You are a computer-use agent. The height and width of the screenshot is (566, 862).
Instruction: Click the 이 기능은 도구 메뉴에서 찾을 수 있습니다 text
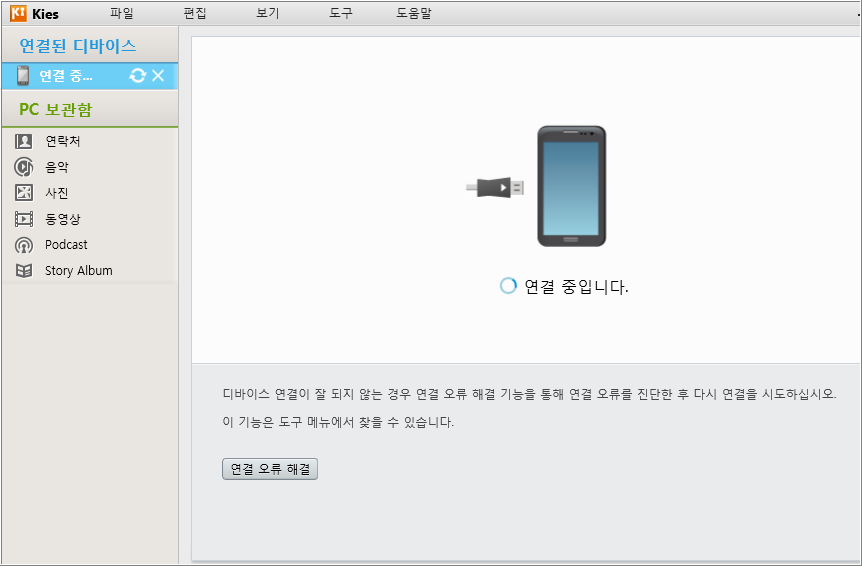[x=338, y=422]
